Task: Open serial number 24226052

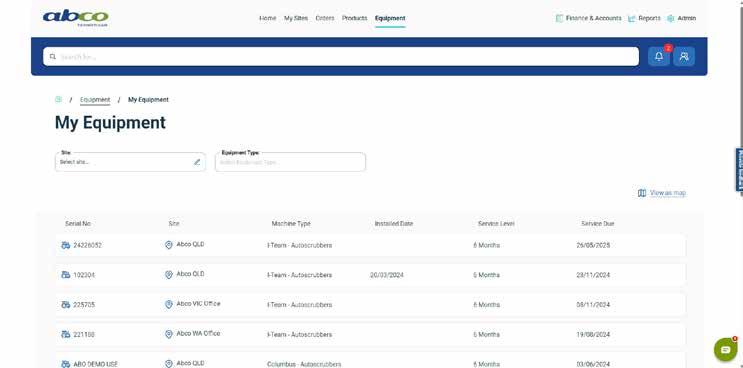Action: click(x=87, y=245)
